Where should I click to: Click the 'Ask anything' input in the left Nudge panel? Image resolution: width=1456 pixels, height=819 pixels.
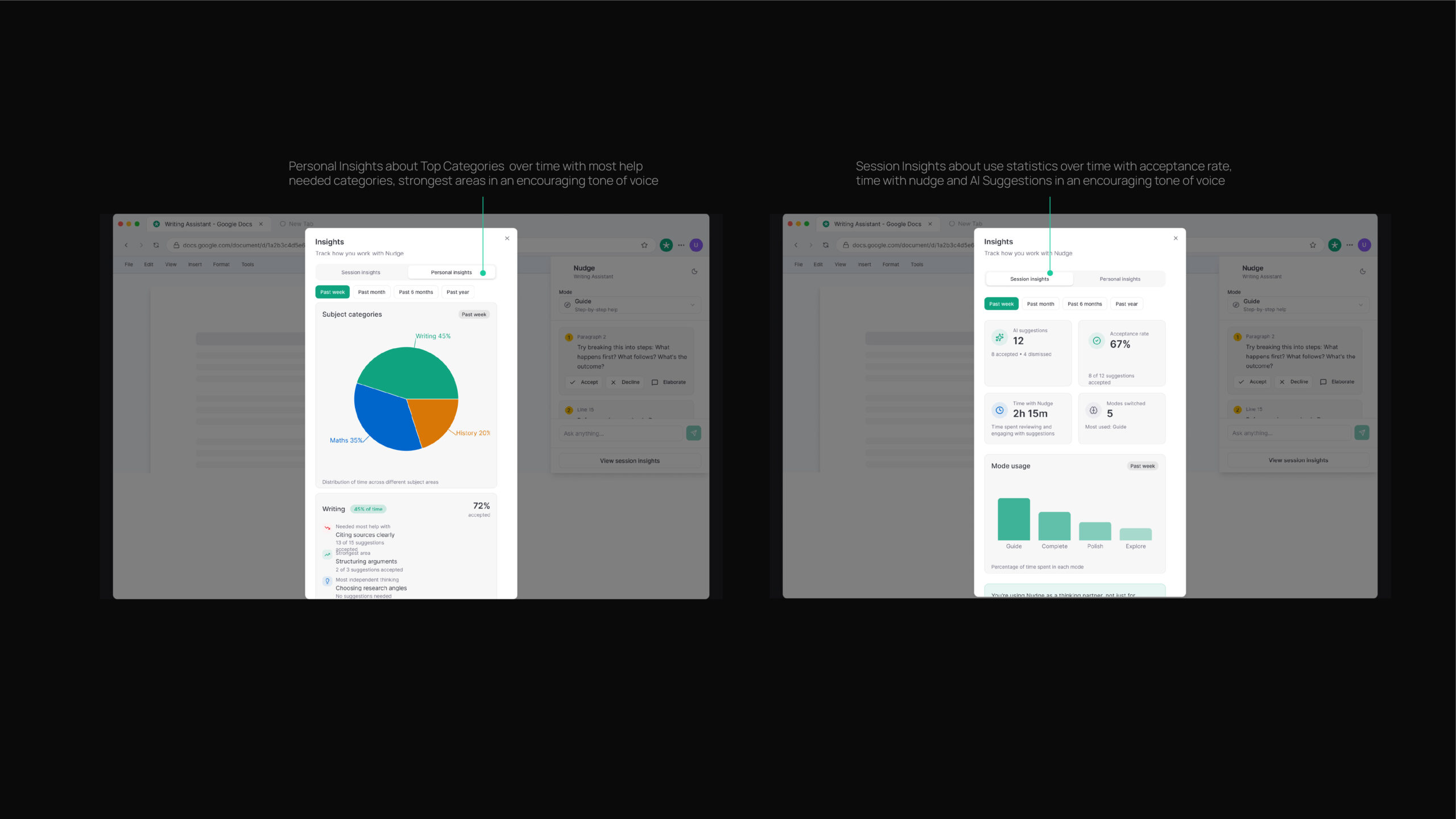(620, 433)
